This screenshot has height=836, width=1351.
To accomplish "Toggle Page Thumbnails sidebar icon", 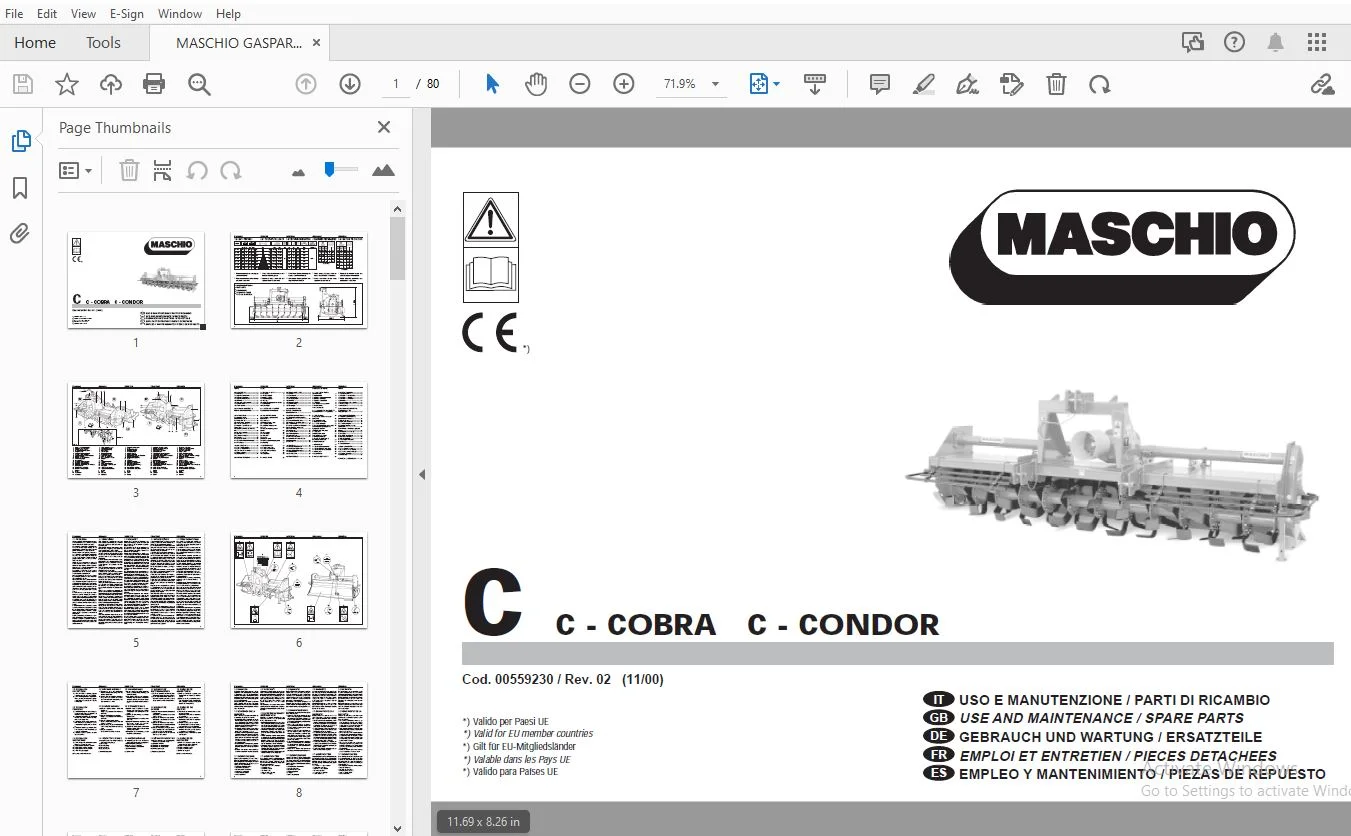I will tap(21, 141).
